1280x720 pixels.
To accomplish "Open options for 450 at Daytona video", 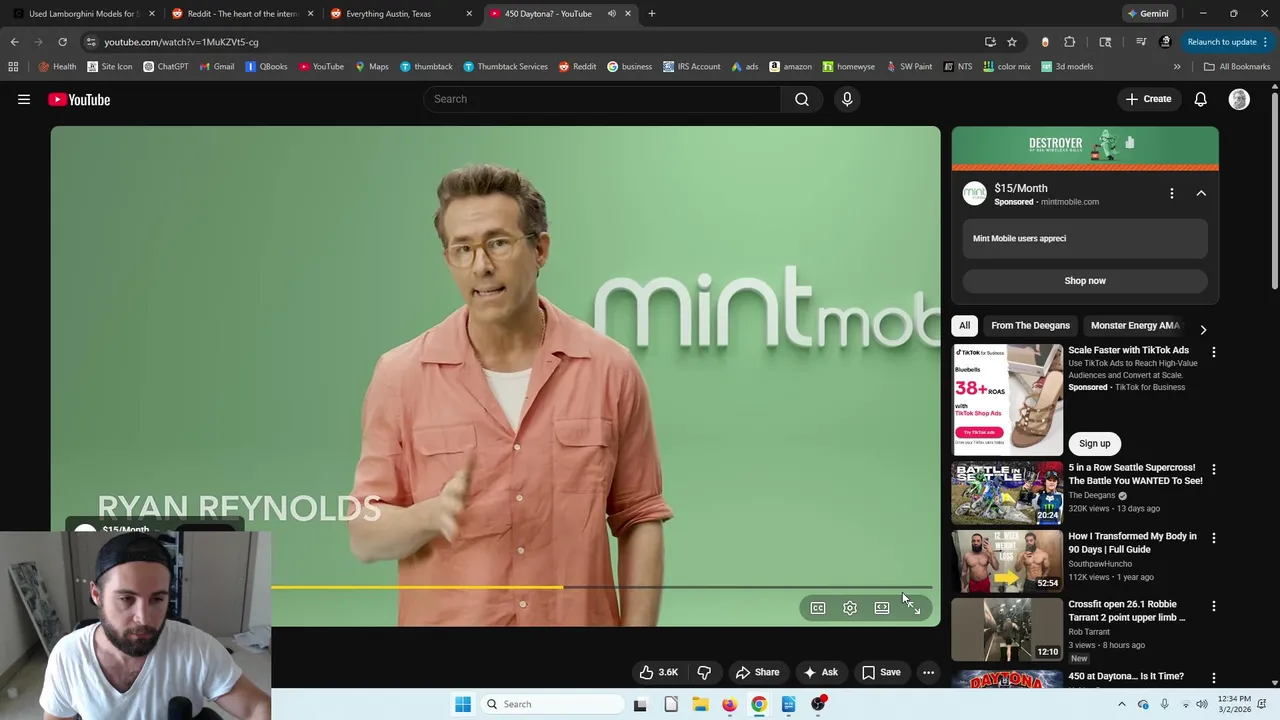I will (1214, 678).
